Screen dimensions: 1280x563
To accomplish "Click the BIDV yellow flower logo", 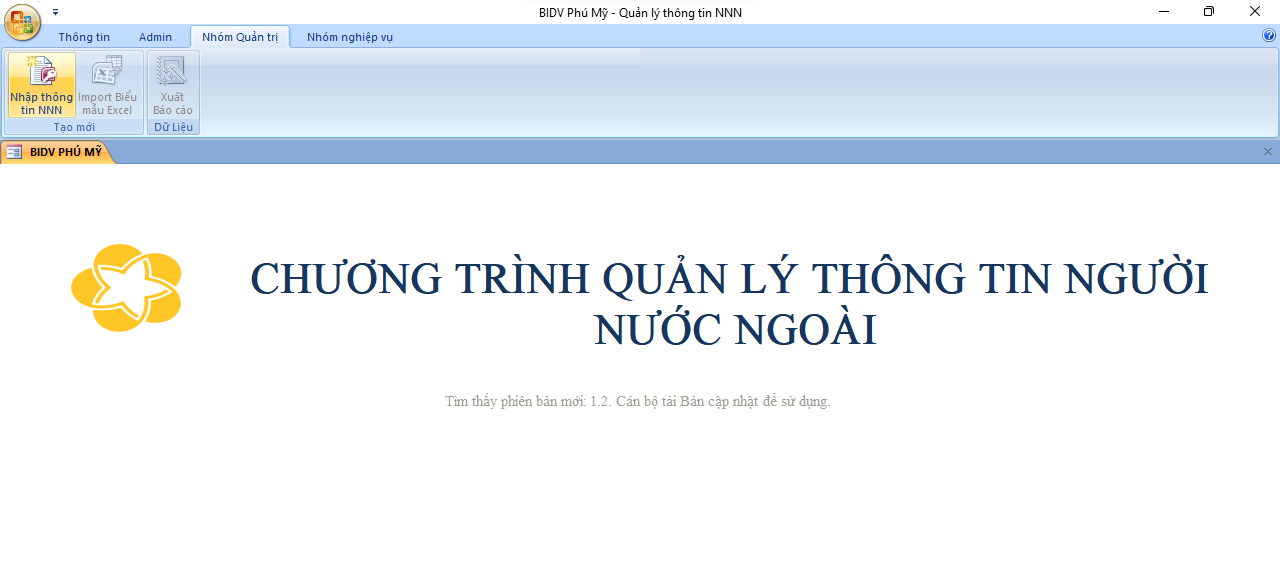I will [x=126, y=288].
